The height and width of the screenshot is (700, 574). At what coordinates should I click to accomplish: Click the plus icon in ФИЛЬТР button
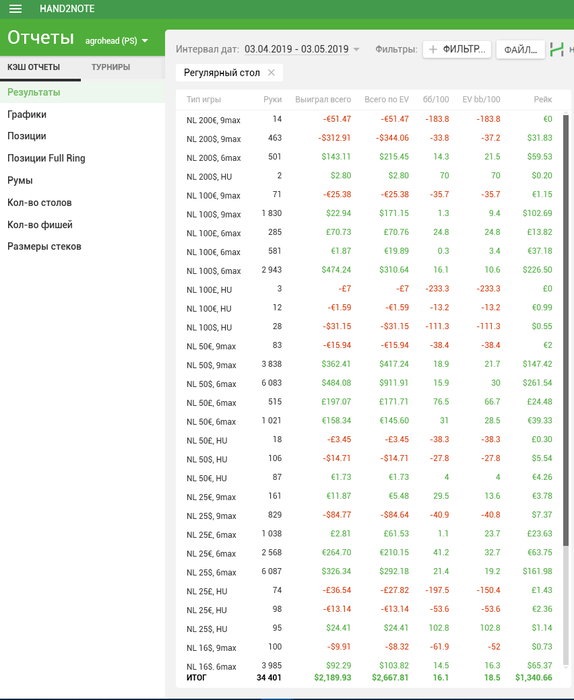point(433,49)
